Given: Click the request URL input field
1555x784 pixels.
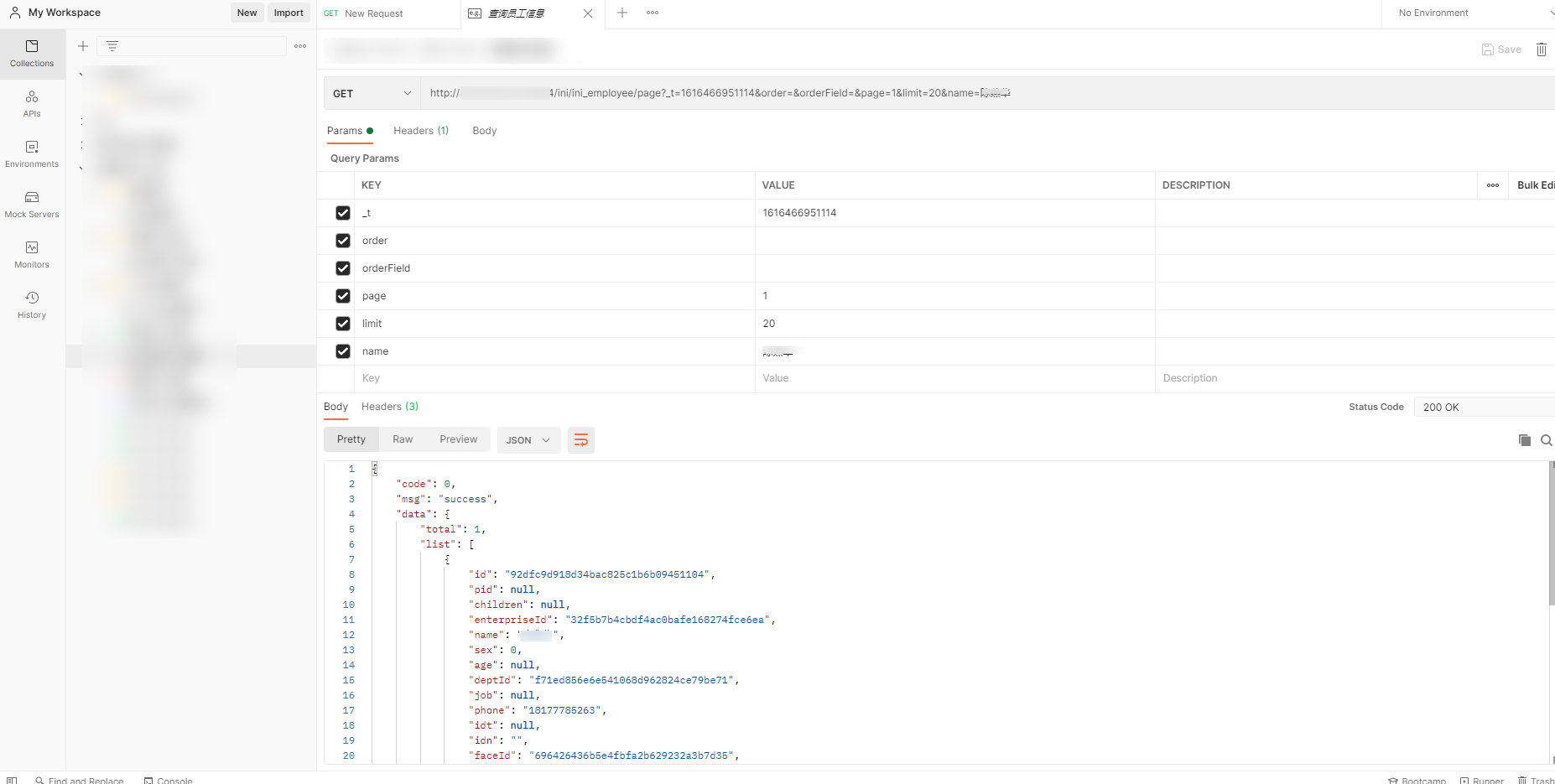Looking at the screenshot, I should pos(839,93).
